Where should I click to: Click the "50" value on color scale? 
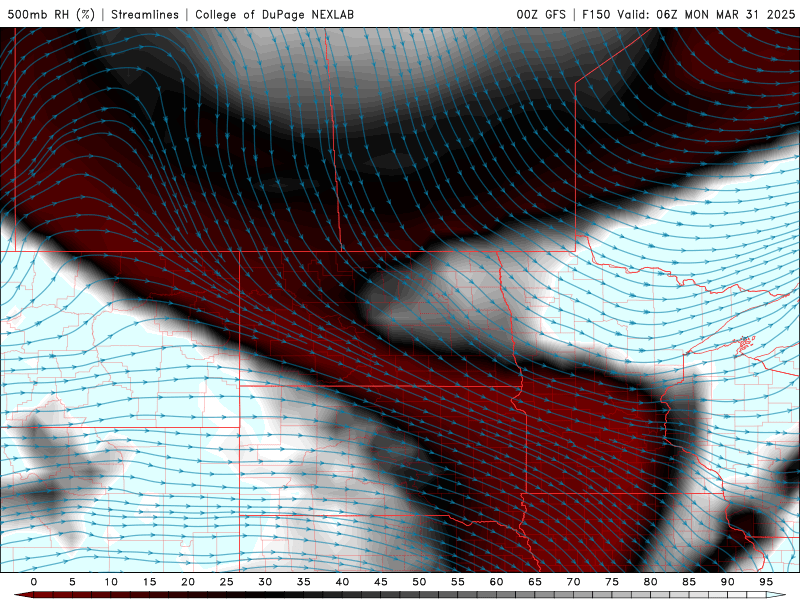pos(419,582)
